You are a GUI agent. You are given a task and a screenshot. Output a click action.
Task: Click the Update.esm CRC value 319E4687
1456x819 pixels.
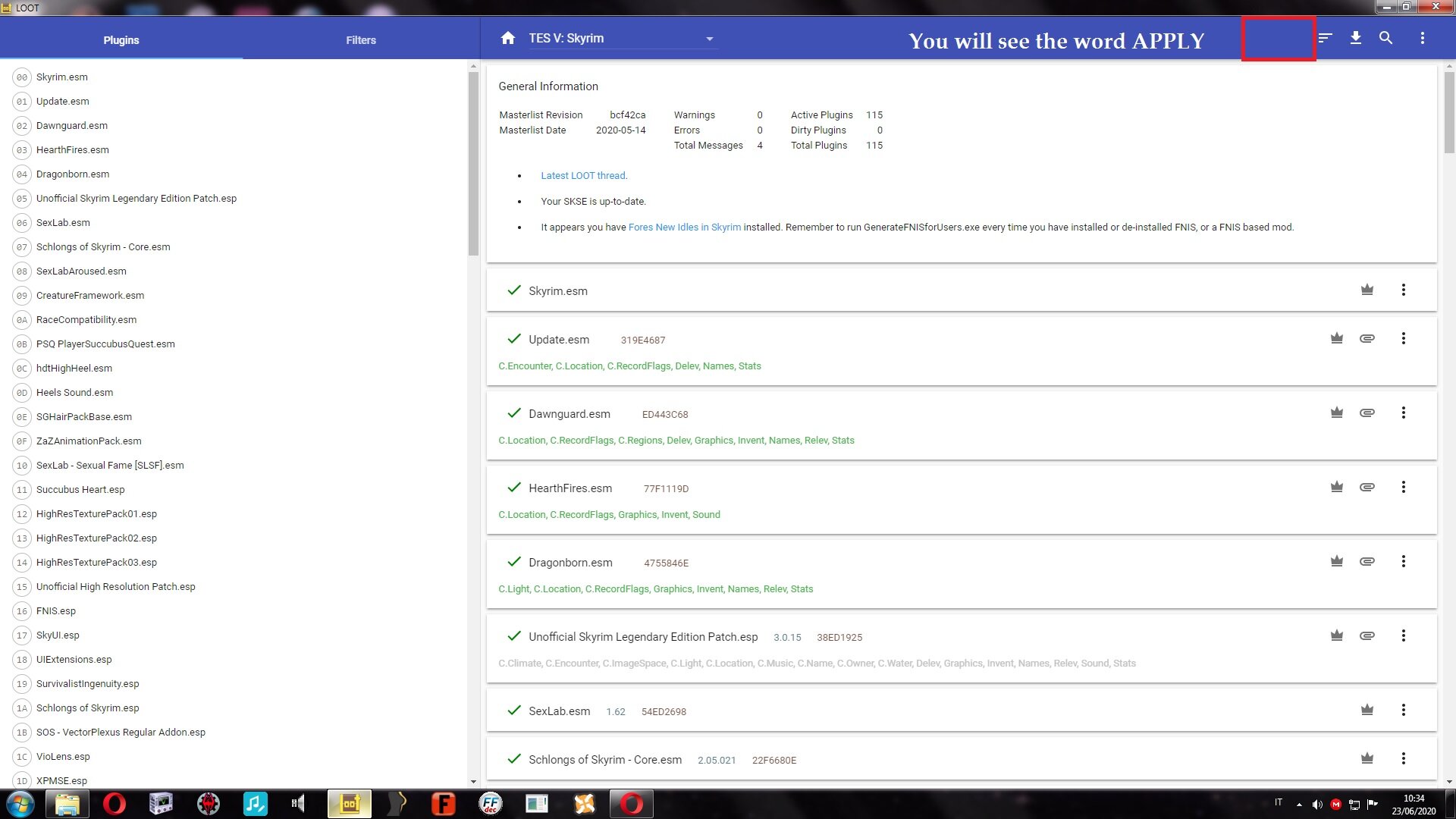click(643, 340)
